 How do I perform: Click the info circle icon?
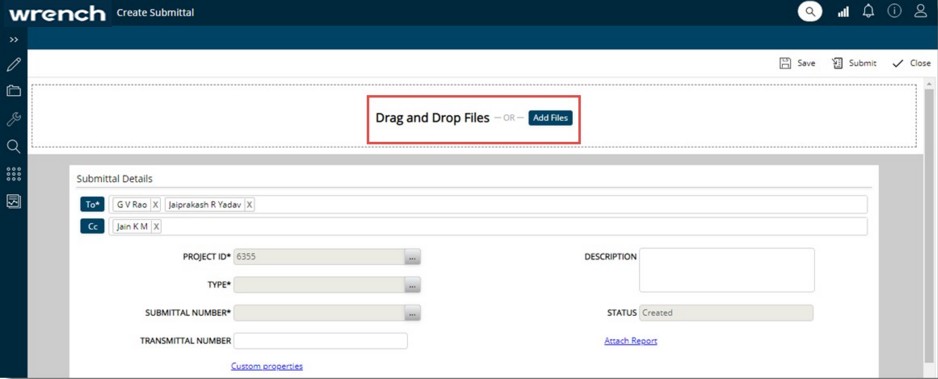pyautogui.click(x=894, y=11)
